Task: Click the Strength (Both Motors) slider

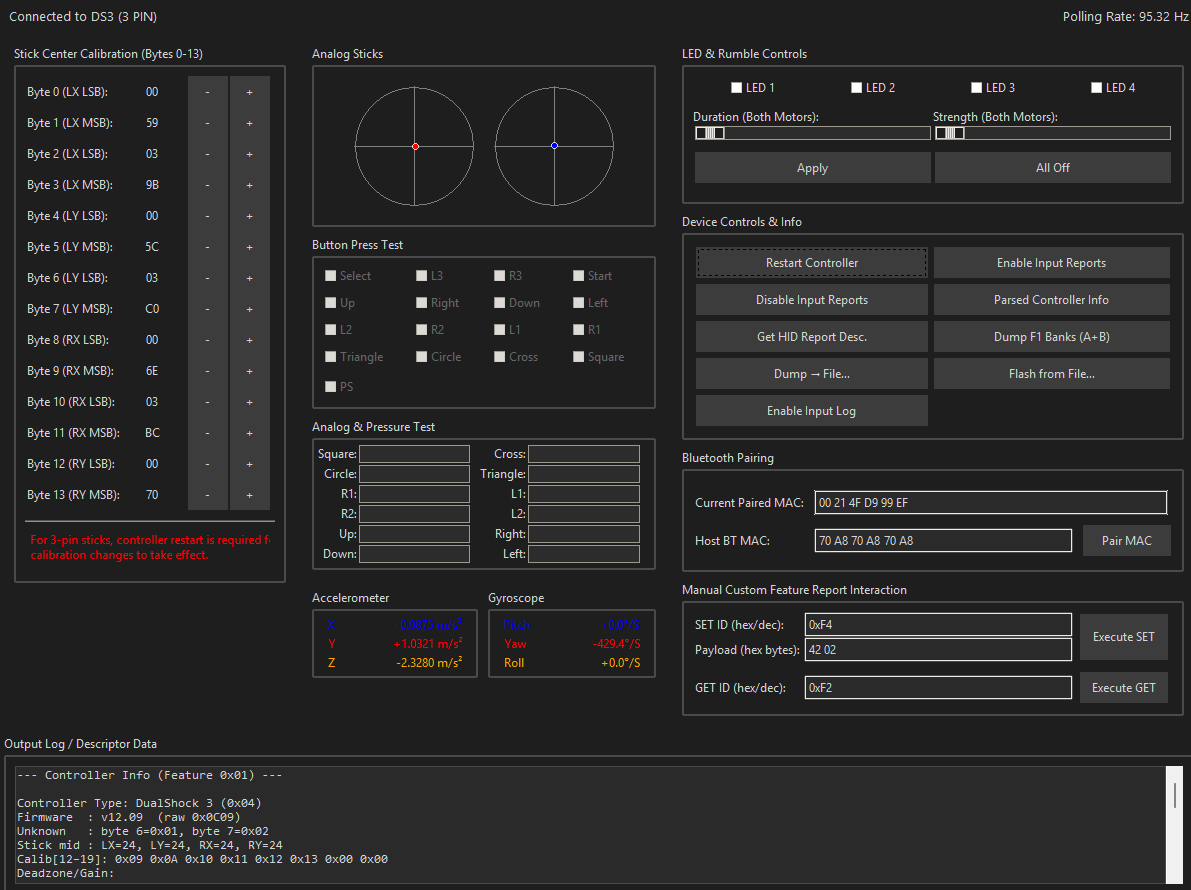Action: point(1053,133)
